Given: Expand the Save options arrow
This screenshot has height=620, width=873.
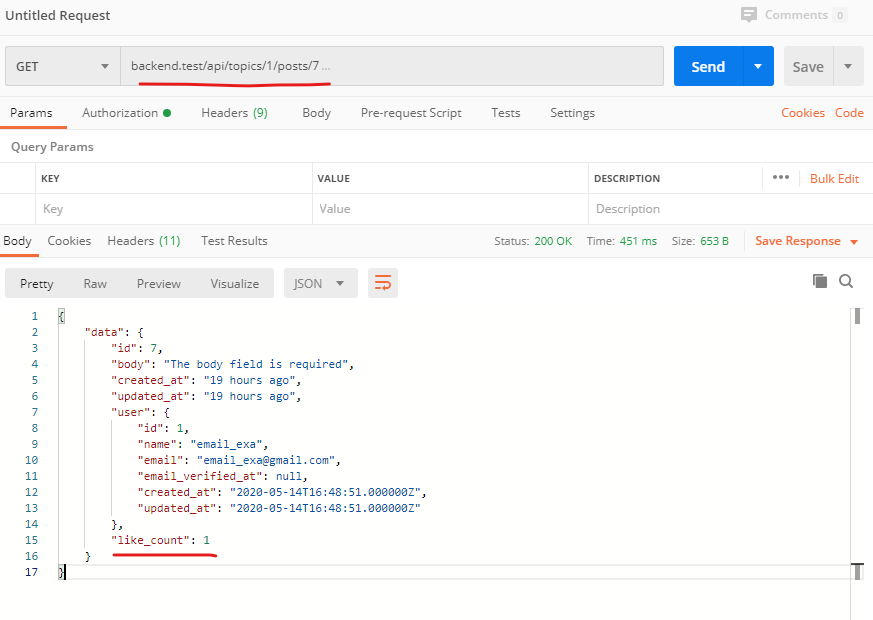Looking at the screenshot, I should click(848, 66).
